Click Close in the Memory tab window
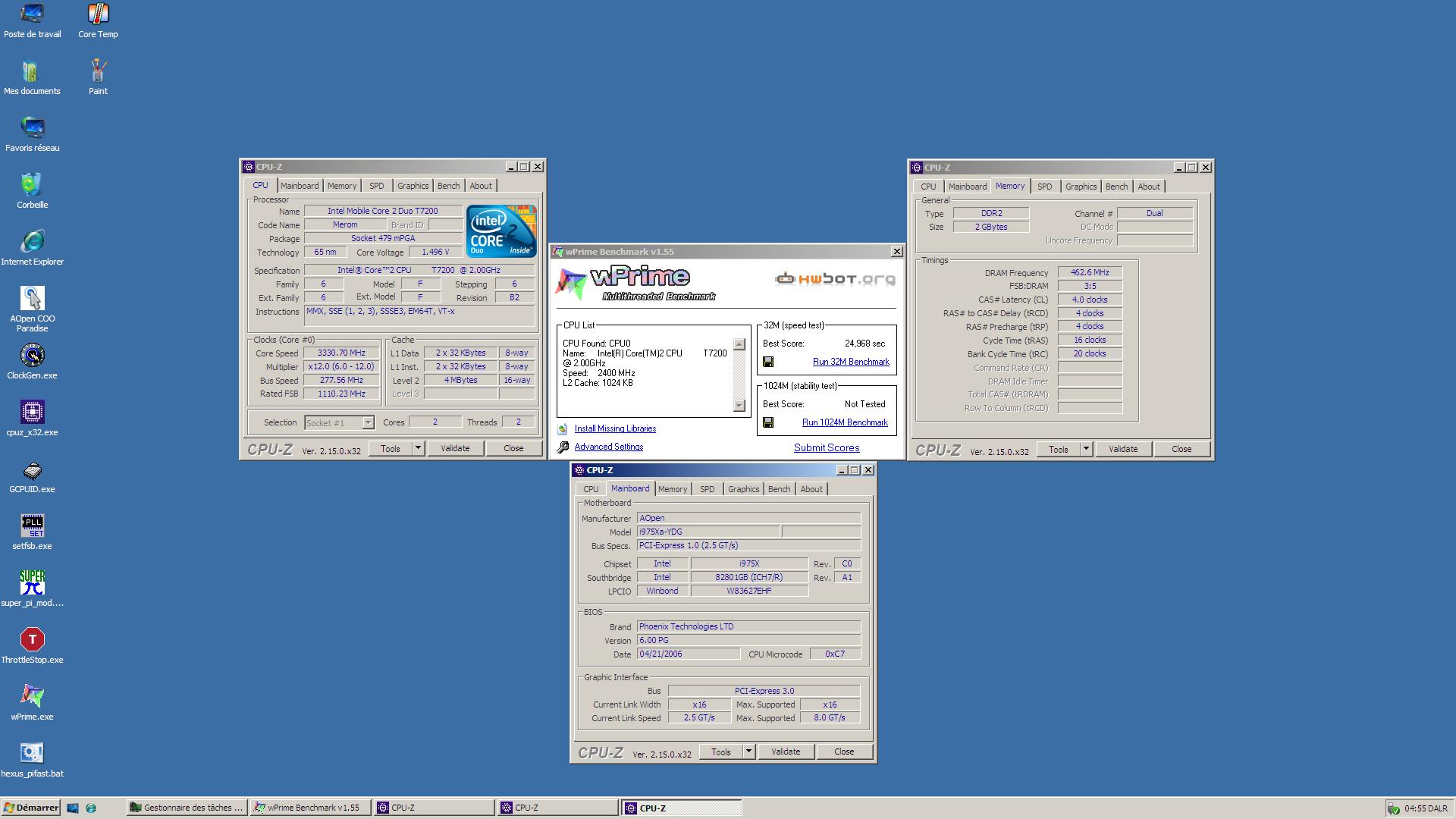The height and width of the screenshot is (819, 1456). [1181, 449]
